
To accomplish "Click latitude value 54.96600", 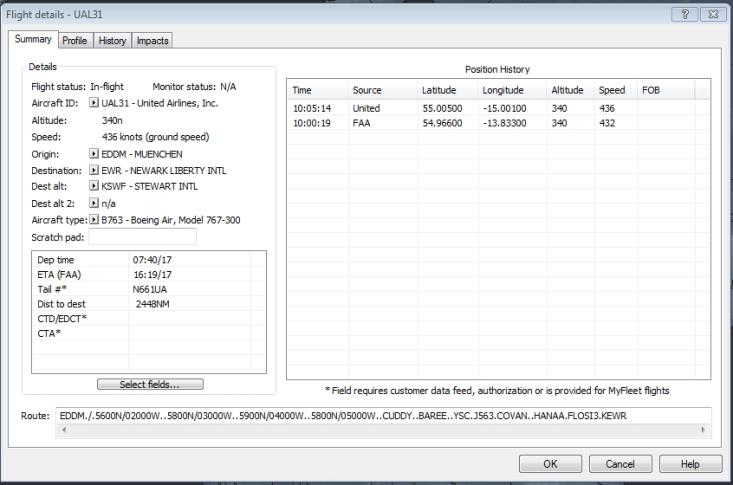I will (442, 123).
